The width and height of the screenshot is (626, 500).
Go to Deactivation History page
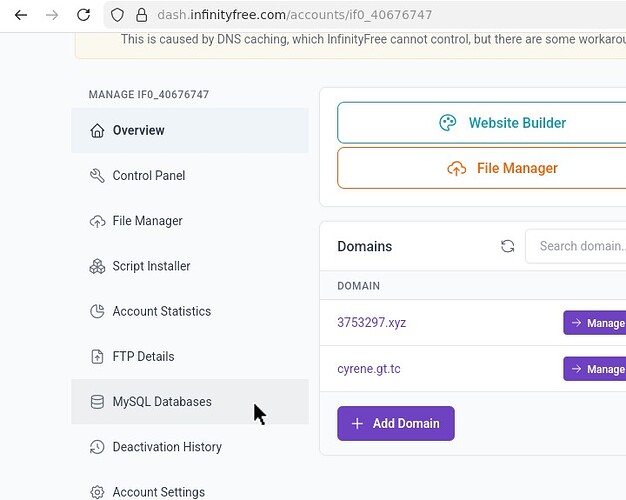(167, 447)
